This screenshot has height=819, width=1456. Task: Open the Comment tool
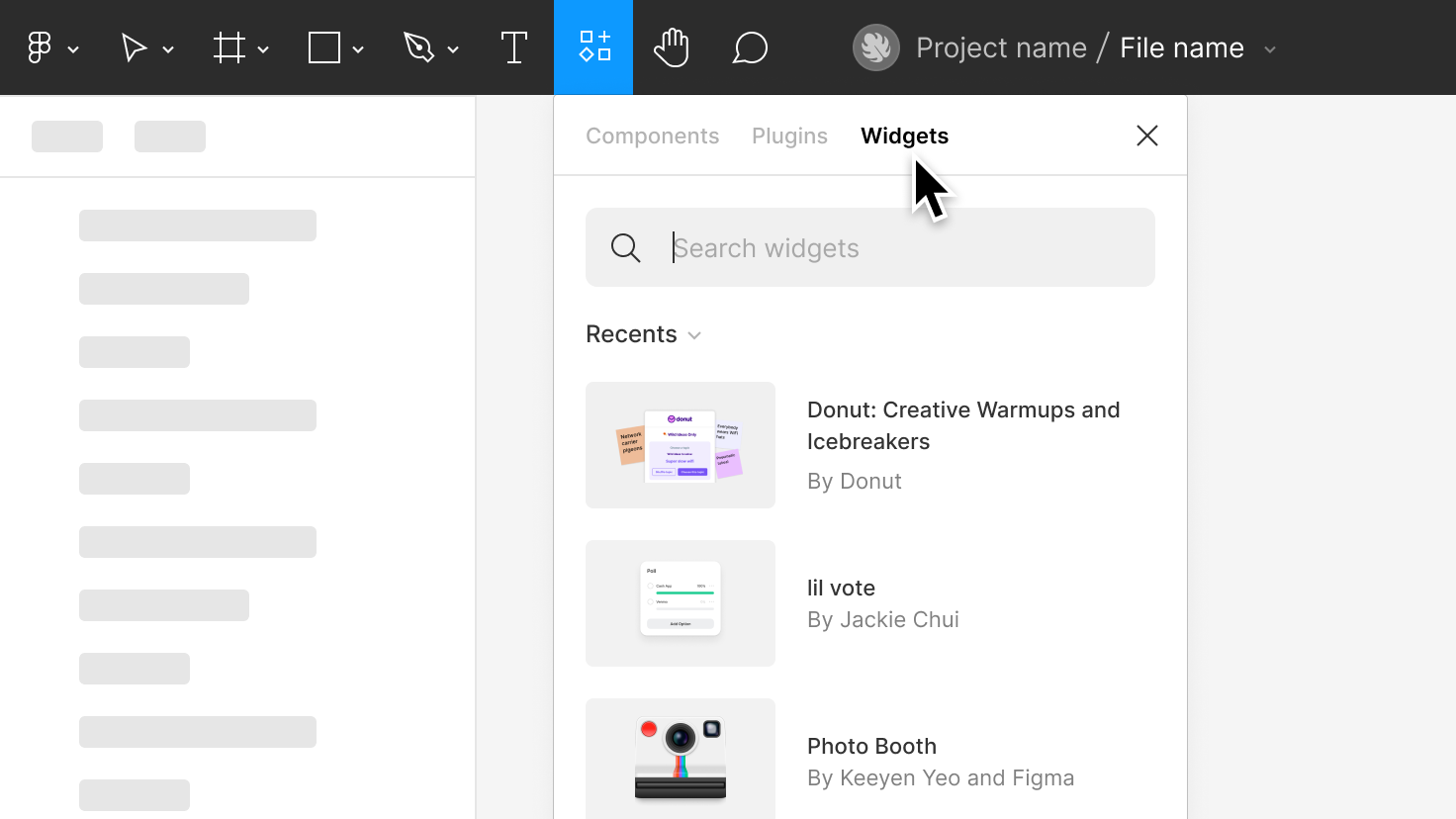click(x=751, y=46)
